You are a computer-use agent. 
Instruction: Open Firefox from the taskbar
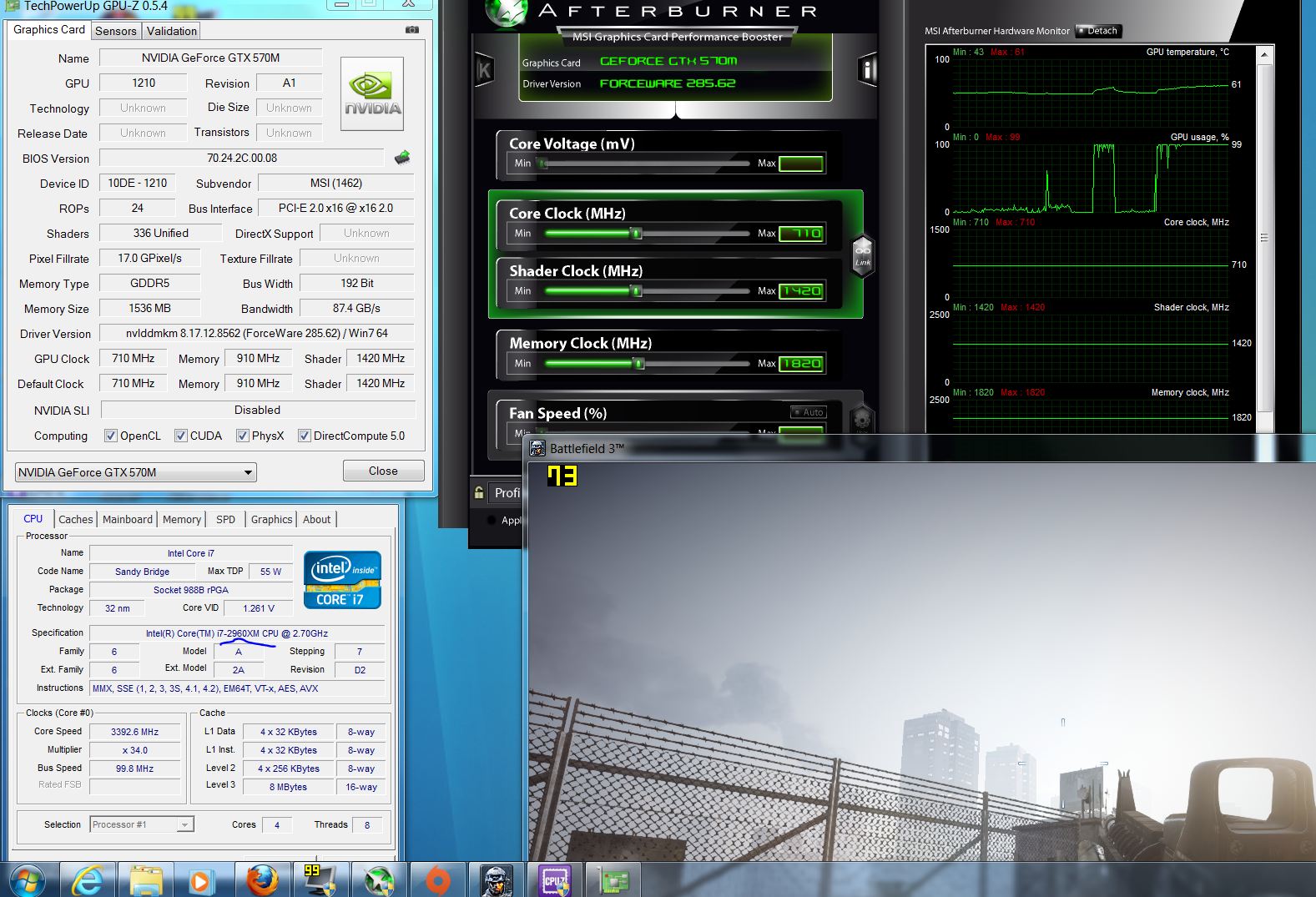pos(262,880)
